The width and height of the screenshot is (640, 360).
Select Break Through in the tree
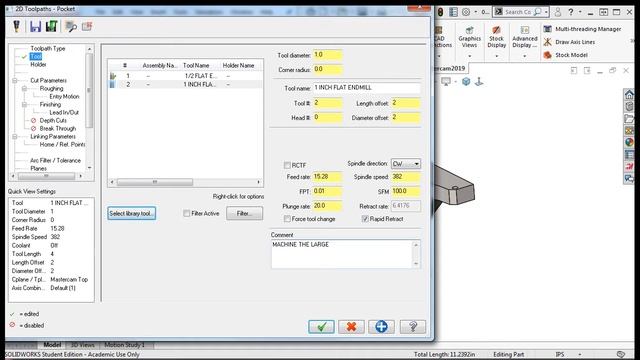point(58,129)
